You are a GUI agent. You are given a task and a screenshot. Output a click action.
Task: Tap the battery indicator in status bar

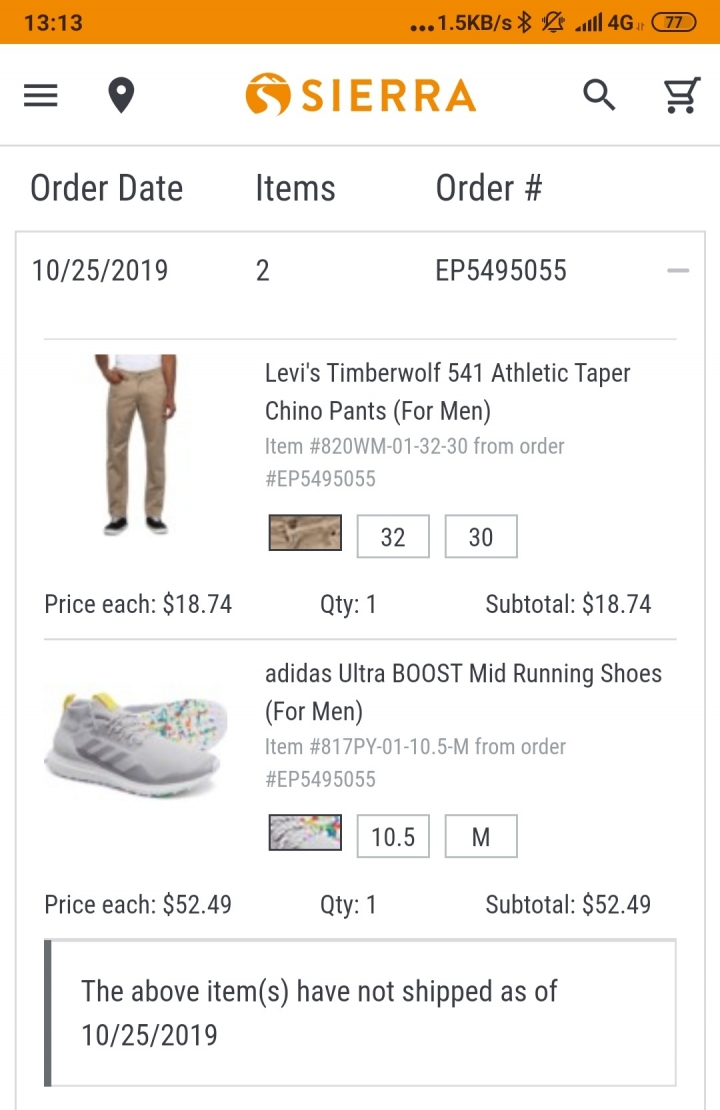pyautogui.click(x=673, y=23)
